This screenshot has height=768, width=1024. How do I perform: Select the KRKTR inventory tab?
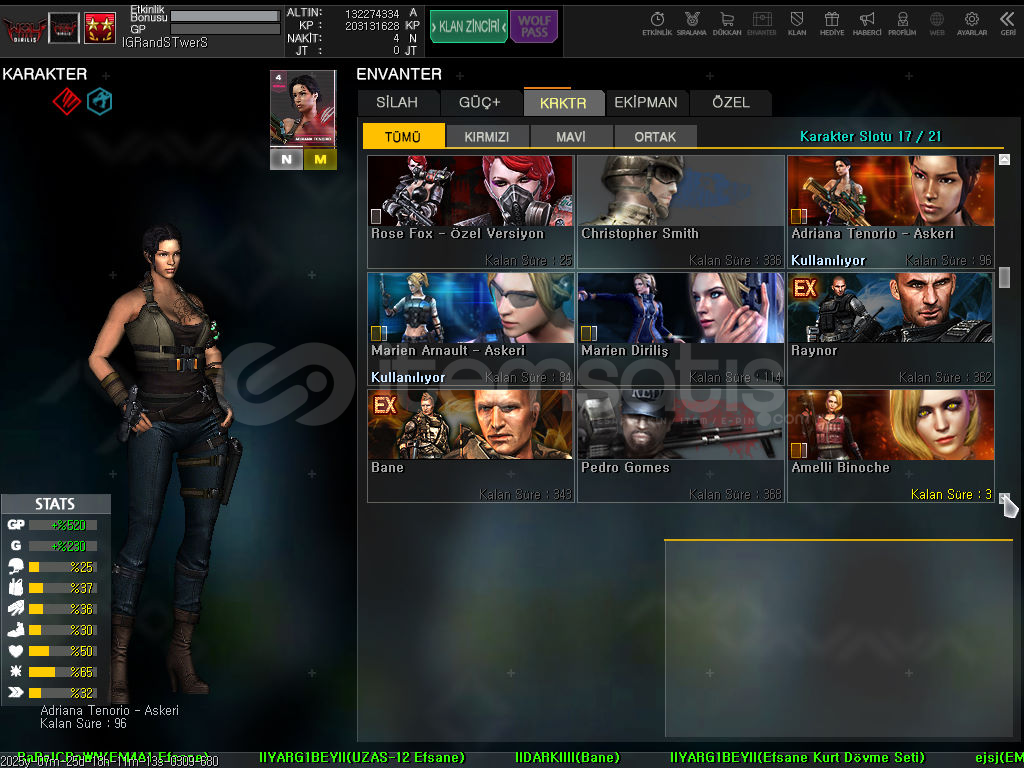click(563, 103)
